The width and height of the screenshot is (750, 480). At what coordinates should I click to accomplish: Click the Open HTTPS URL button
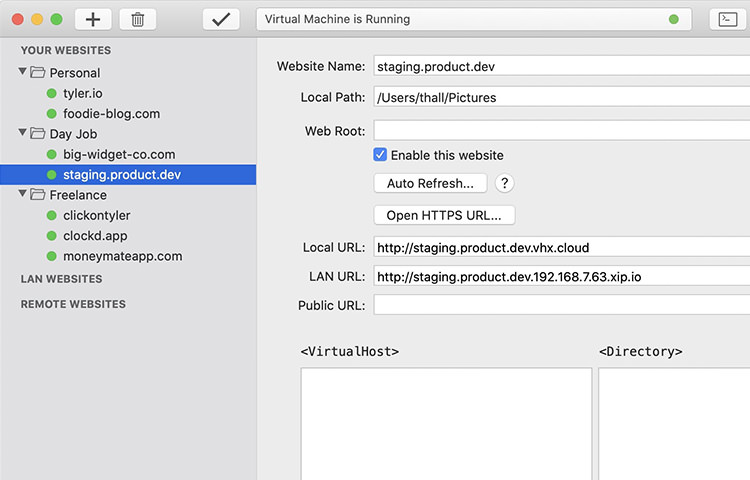[x=444, y=215]
